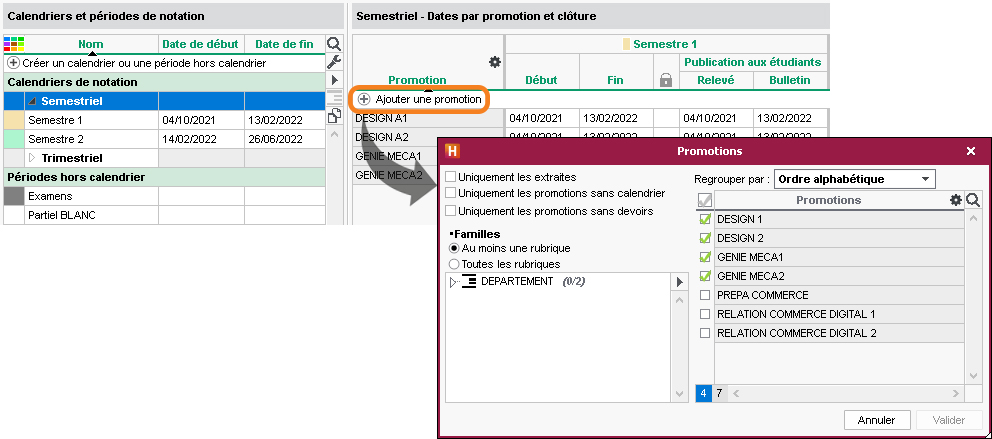Click the H logo in Promotions dialog
The height and width of the screenshot is (439, 992).
(452, 151)
